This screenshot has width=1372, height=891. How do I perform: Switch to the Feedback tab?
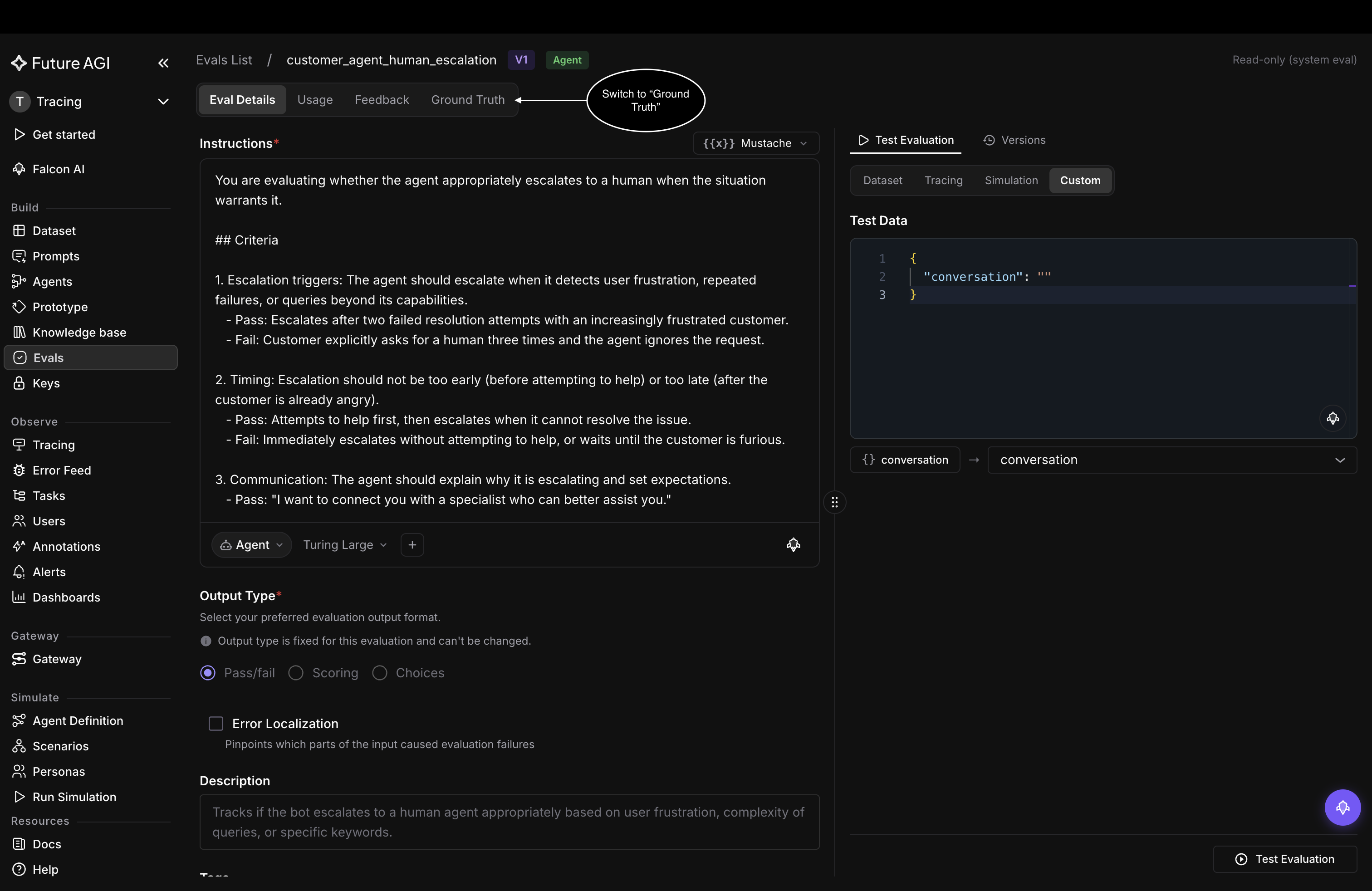[382, 100]
